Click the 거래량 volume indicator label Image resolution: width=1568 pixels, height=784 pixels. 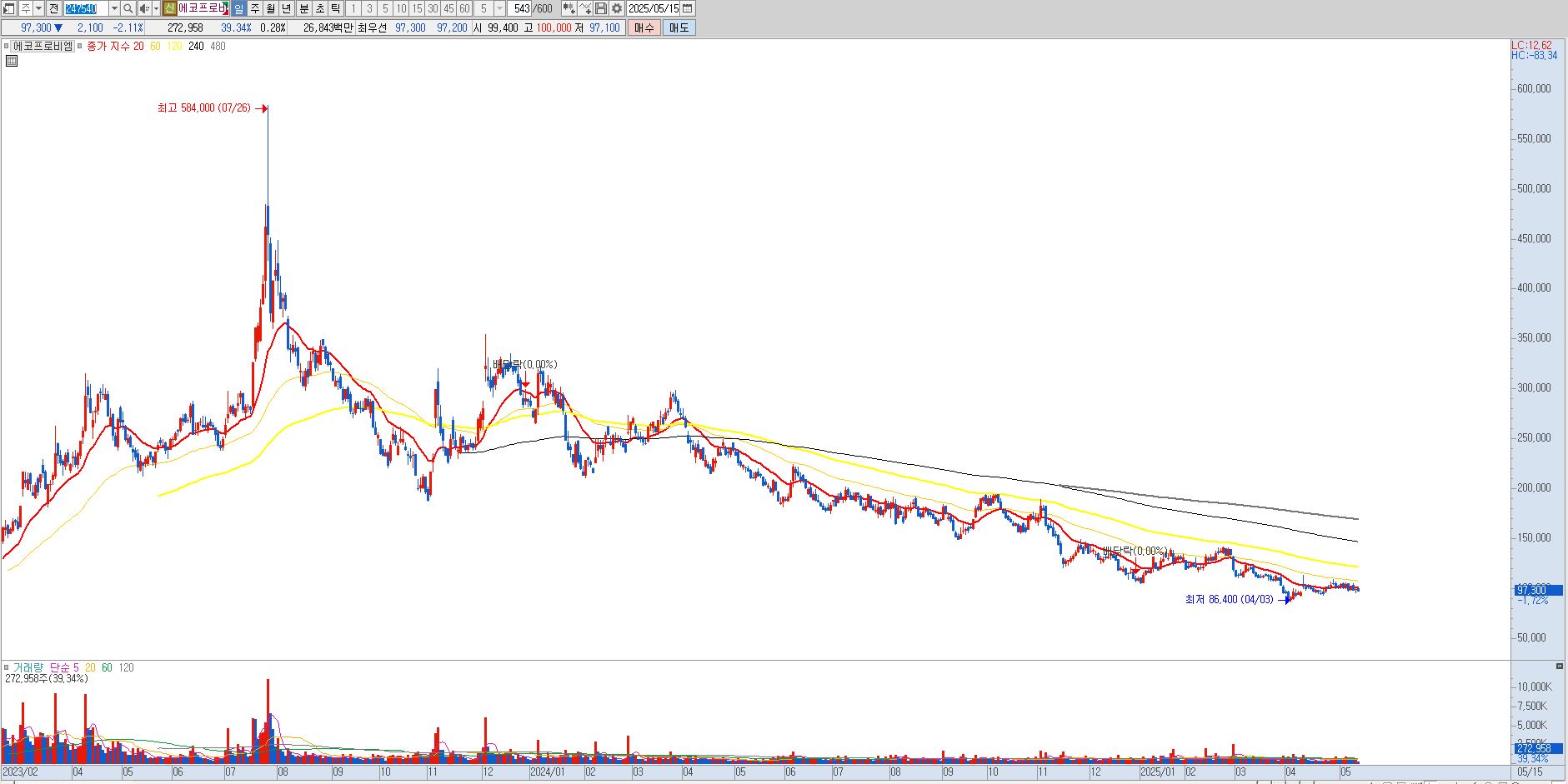pos(27,667)
